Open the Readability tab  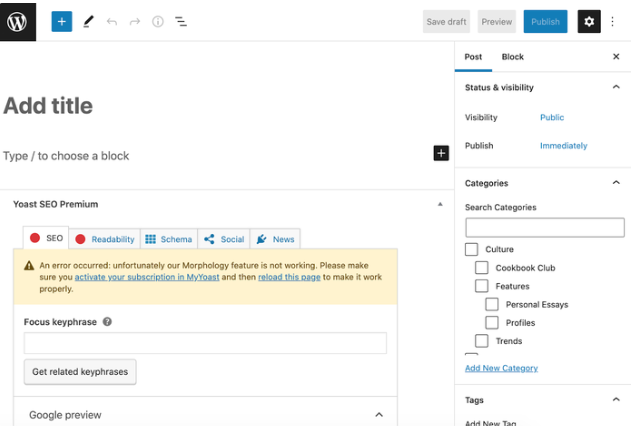[x=105, y=239]
